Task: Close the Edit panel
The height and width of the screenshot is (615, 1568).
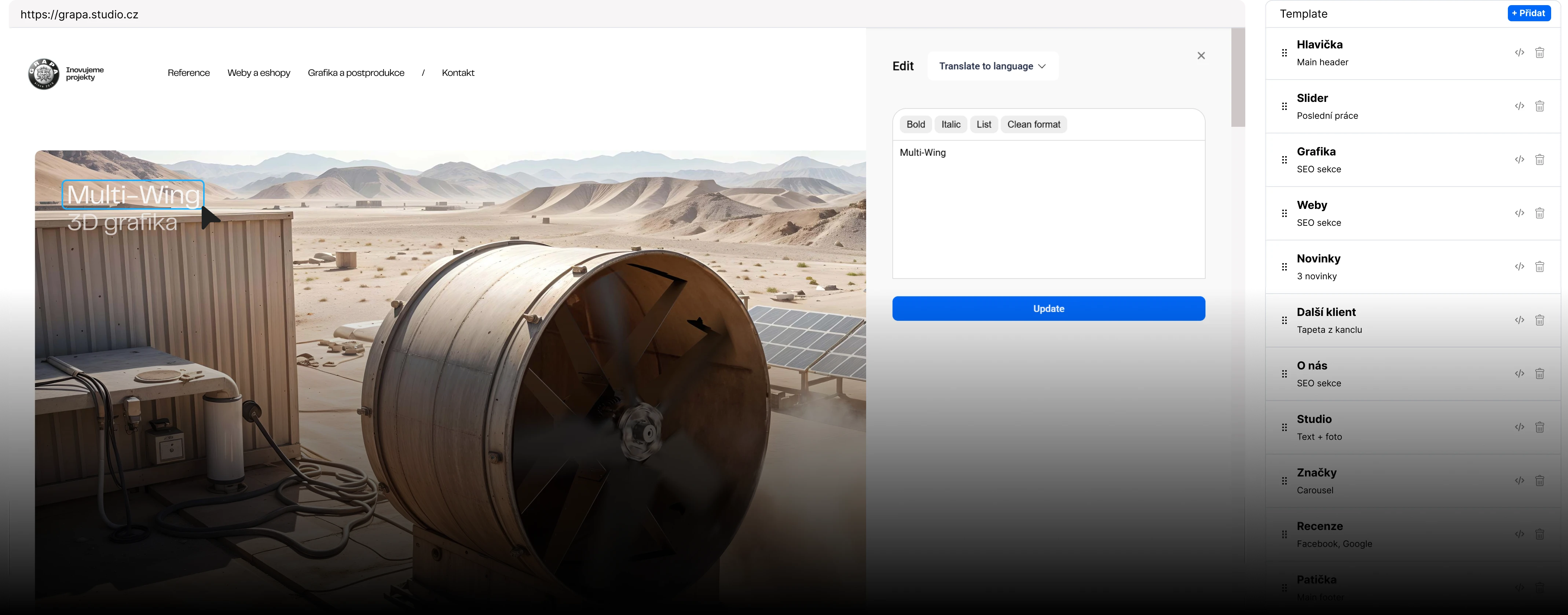Action: coord(1201,55)
